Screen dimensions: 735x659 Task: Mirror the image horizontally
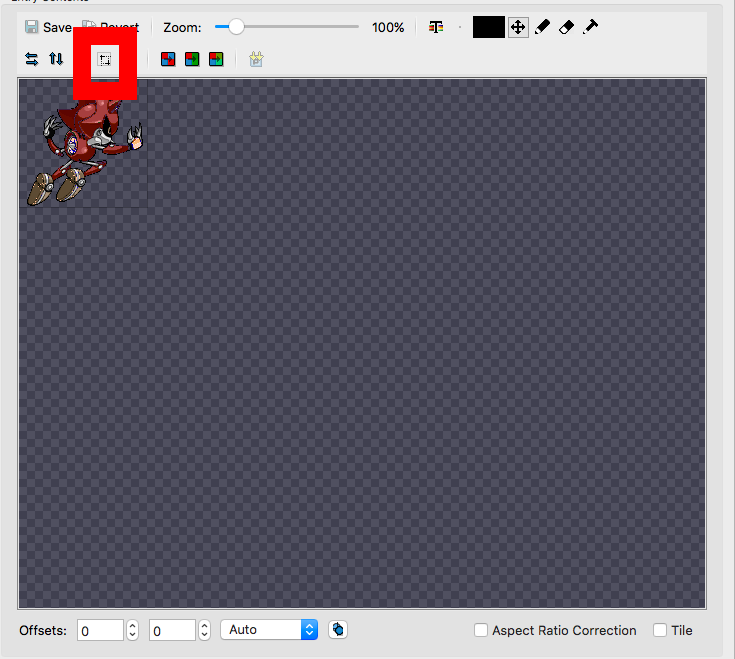point(31,59)
